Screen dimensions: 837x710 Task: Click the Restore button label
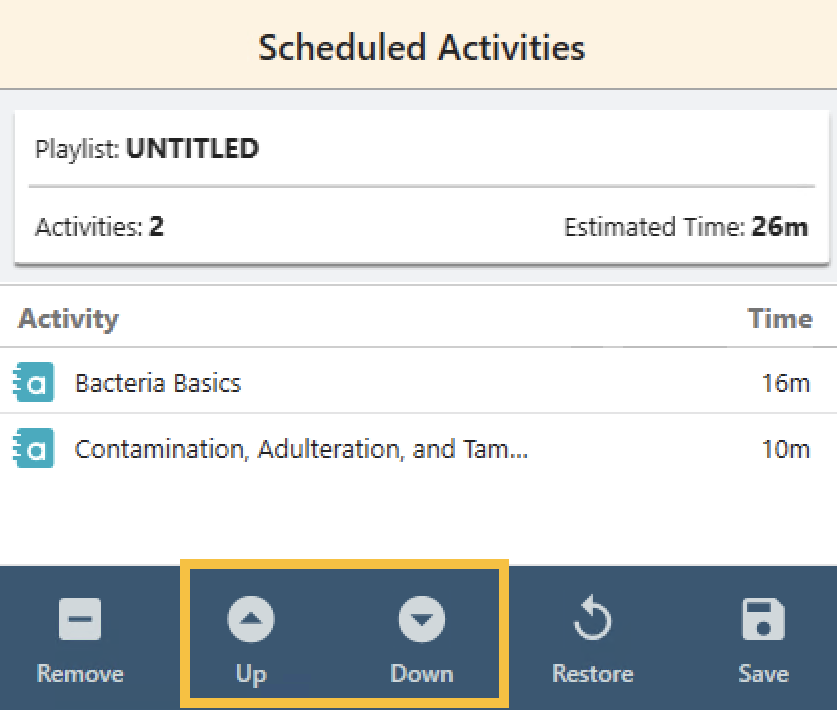click(592, 674)
